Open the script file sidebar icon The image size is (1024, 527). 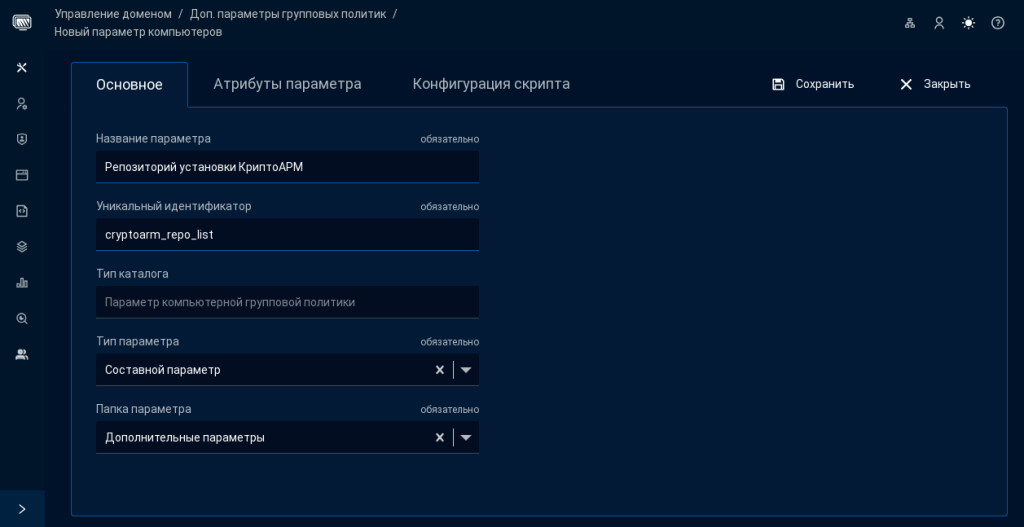(x=22, y=211)
